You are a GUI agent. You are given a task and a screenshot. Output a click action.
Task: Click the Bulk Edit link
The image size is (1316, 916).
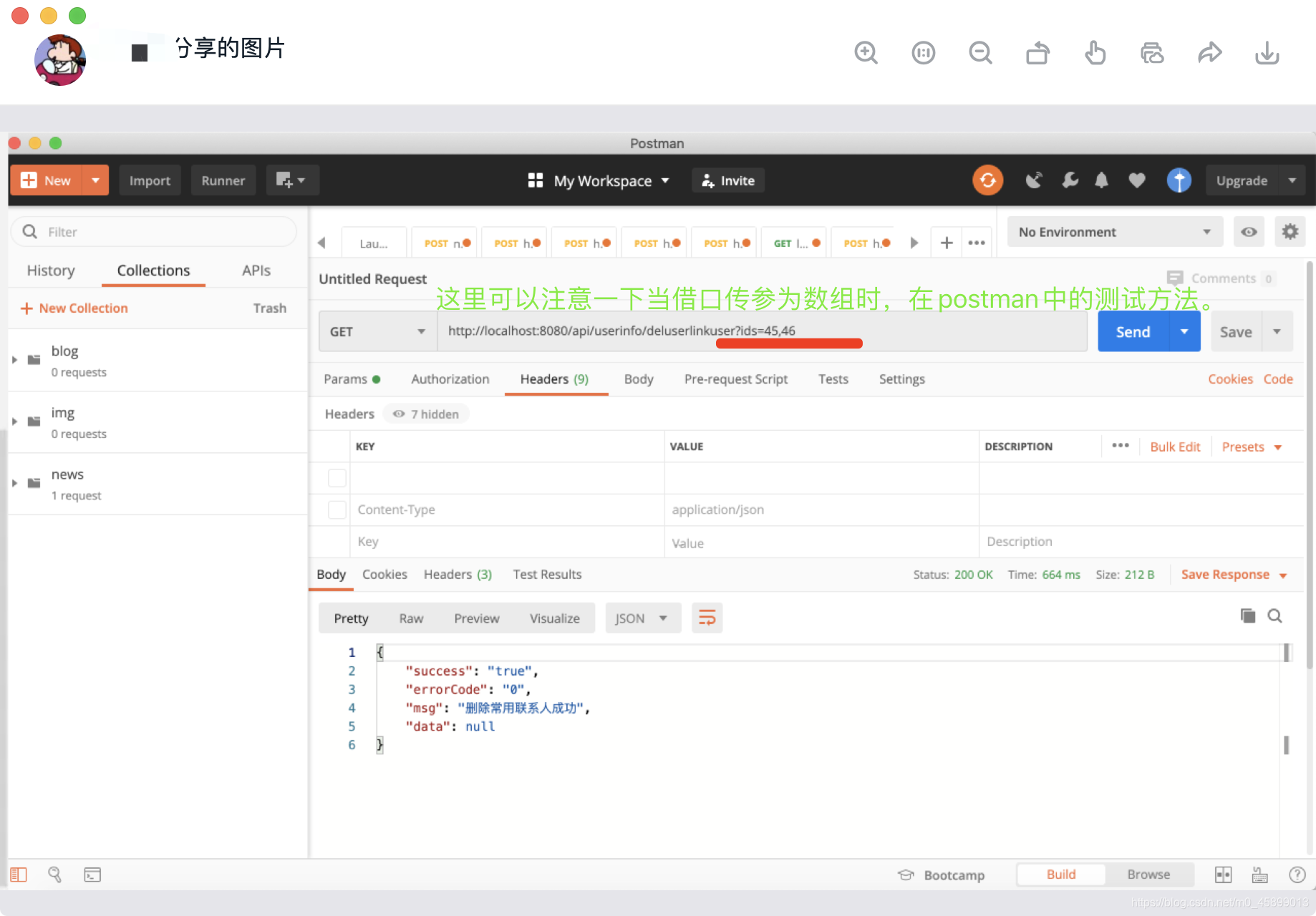(x=1175, y=447)
